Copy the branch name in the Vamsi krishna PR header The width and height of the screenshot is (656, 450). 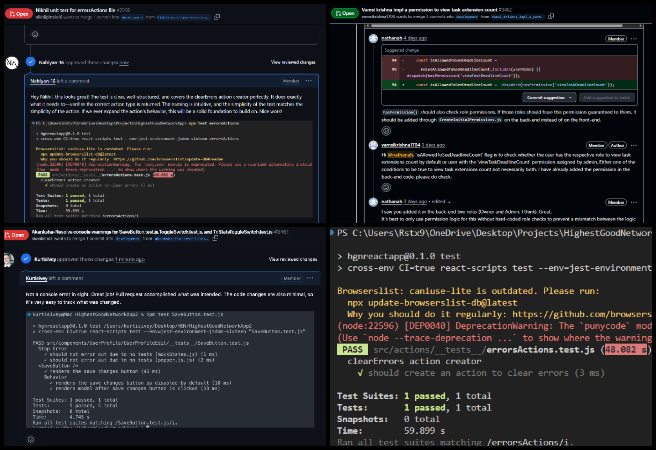click(551, 16)
